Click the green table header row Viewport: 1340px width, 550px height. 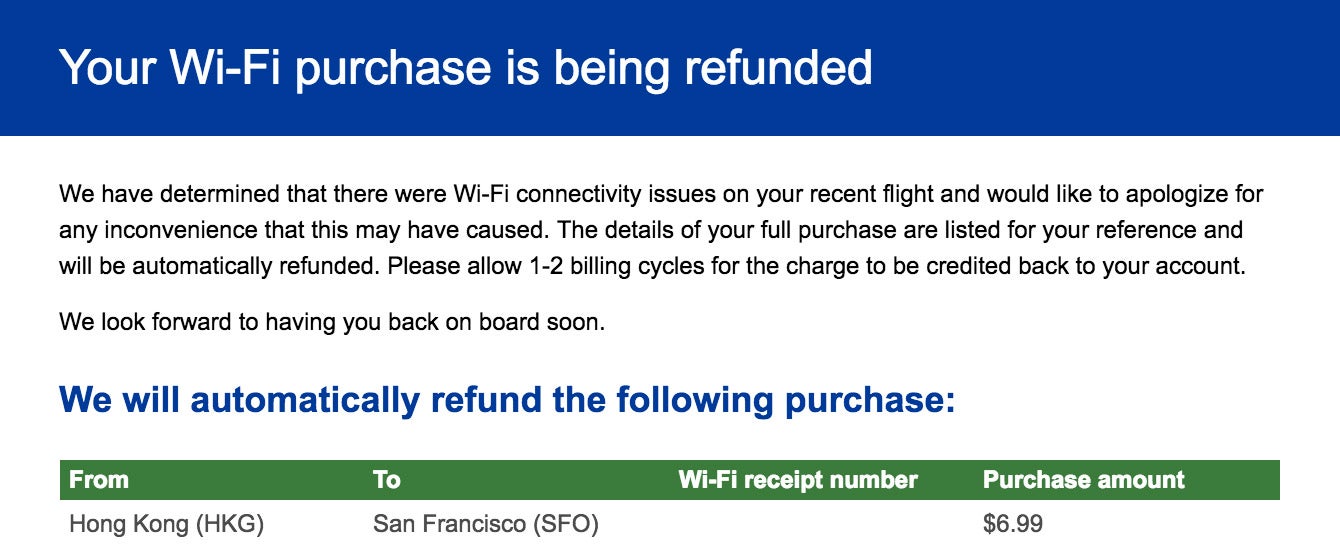pyautogui.click(x=670, y=480)
